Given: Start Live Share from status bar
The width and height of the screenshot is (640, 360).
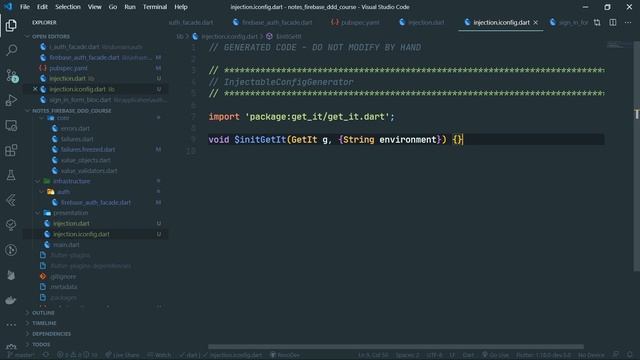Looking at the screenshot, I should click(122, 355).
